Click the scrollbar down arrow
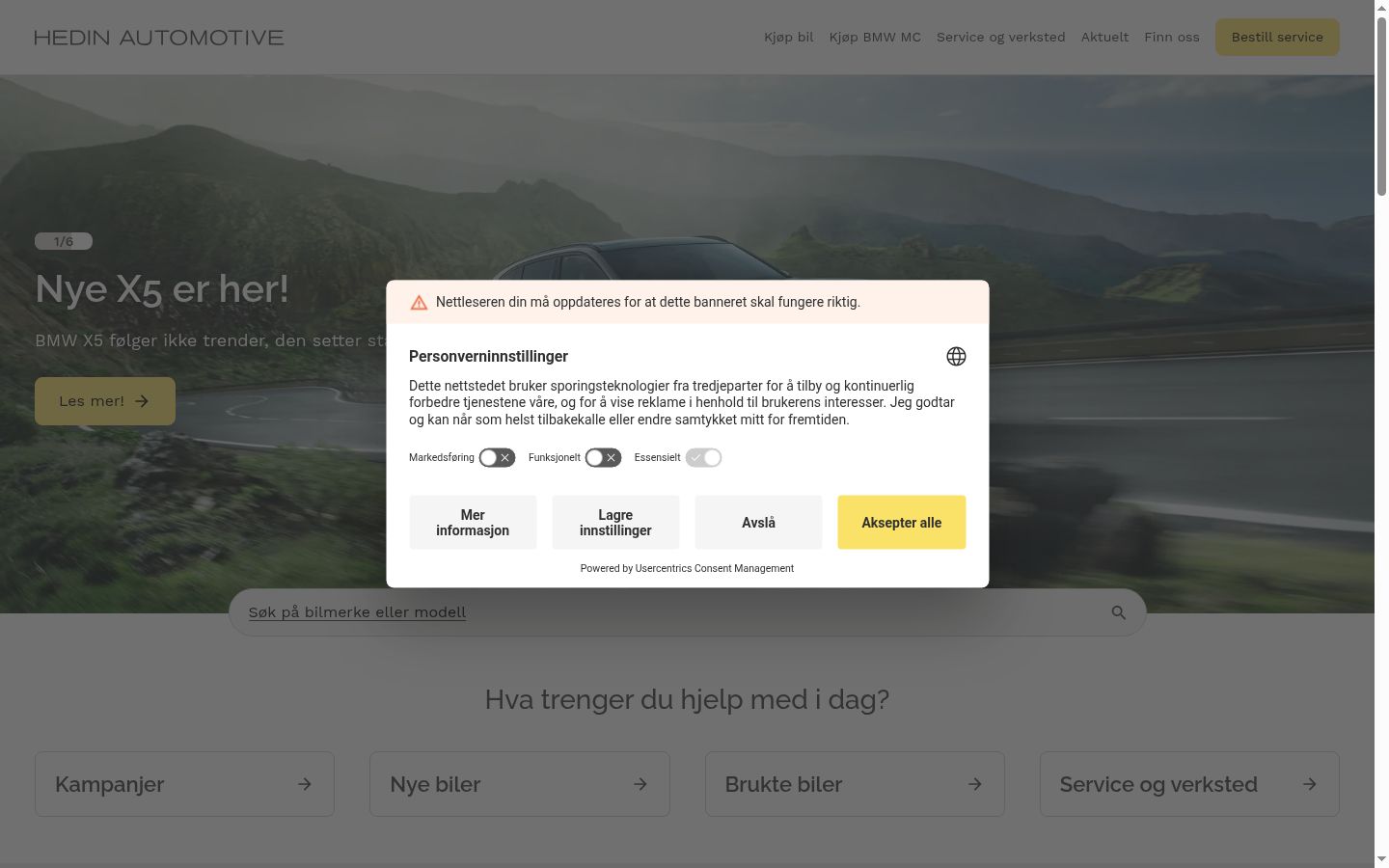This screenshot has height=868, width=1389. (1381, 859)
